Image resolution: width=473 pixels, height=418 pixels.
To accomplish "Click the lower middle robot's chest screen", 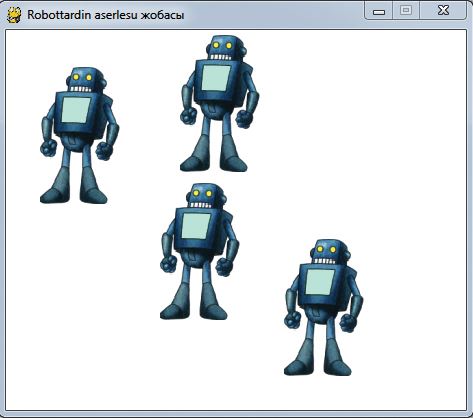I will point(196,226).
